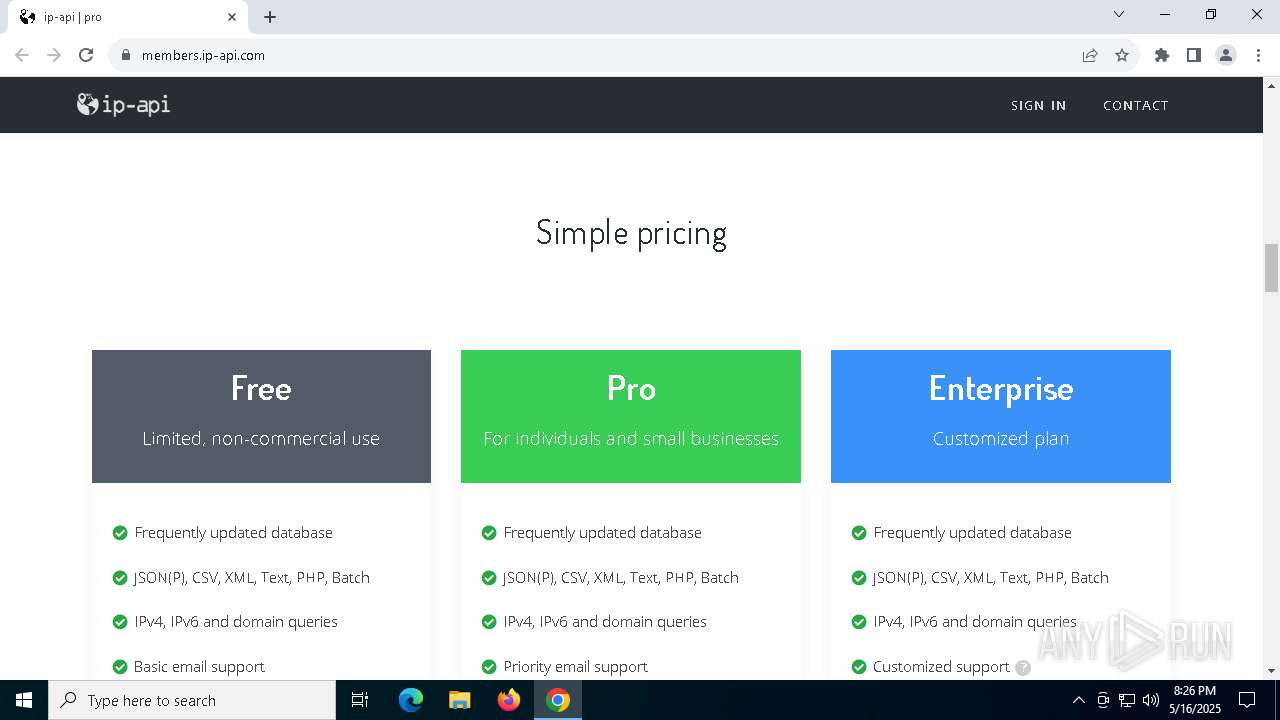The width and height of the screenshot is (1280, 720).
Task: Click 'Customized plan' subtitle
Action: (1001, 438)
